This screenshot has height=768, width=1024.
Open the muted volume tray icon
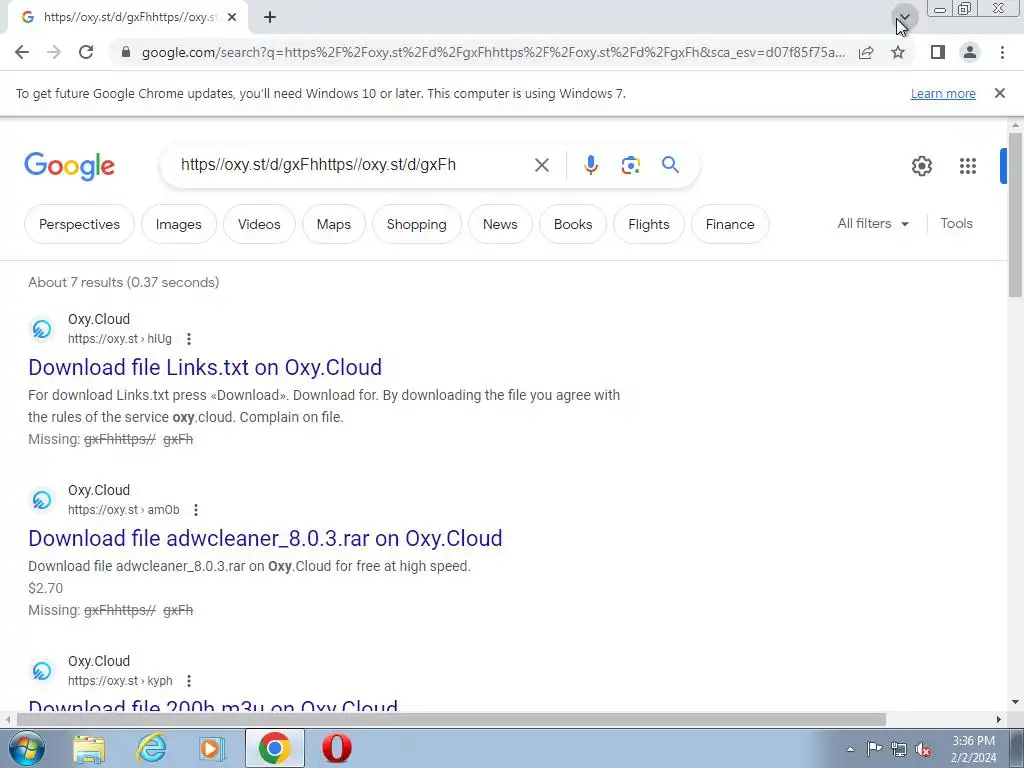[x=923, y=749]
